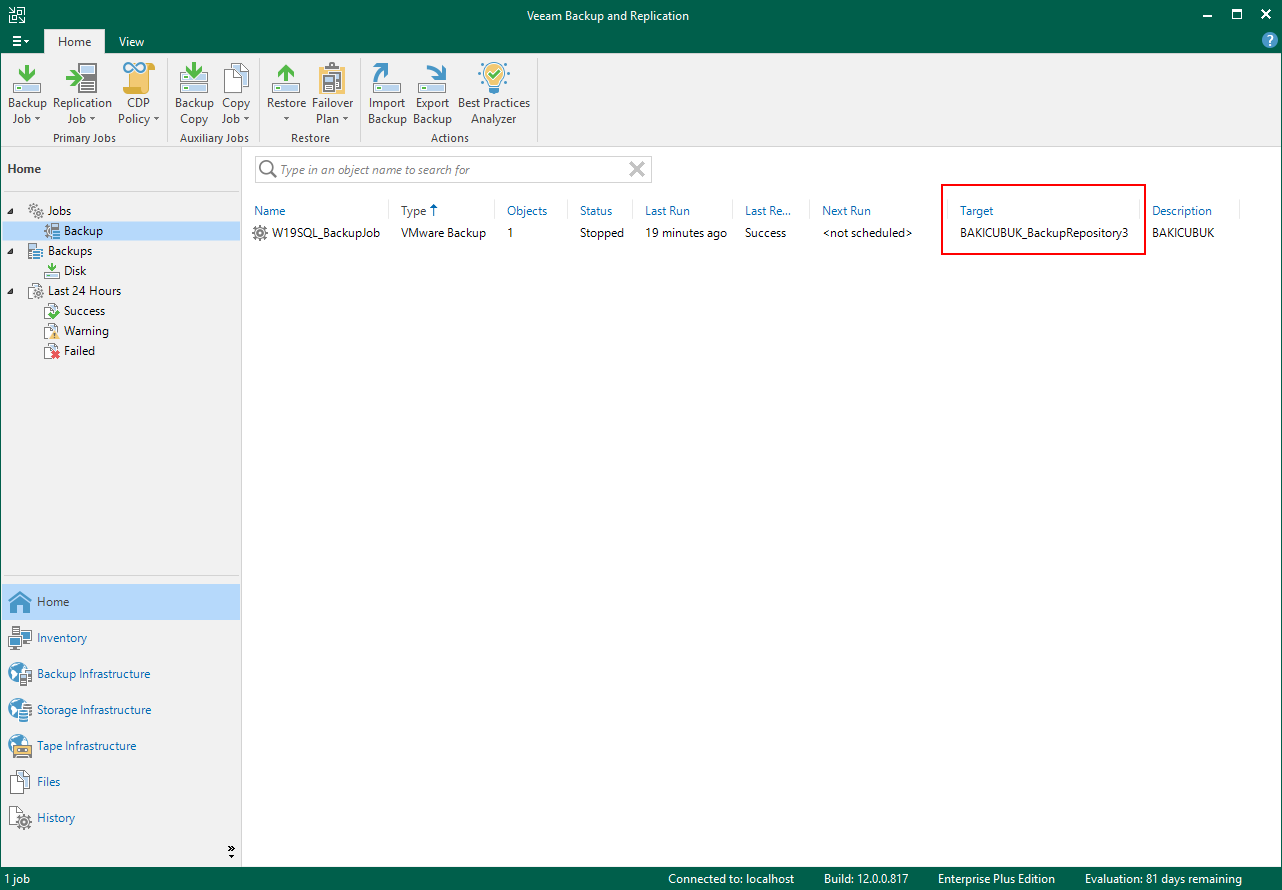Select the W19SQL_BackupJob row name
Viewport: 1282px width, 890px height.
click(x=326, y=233)
